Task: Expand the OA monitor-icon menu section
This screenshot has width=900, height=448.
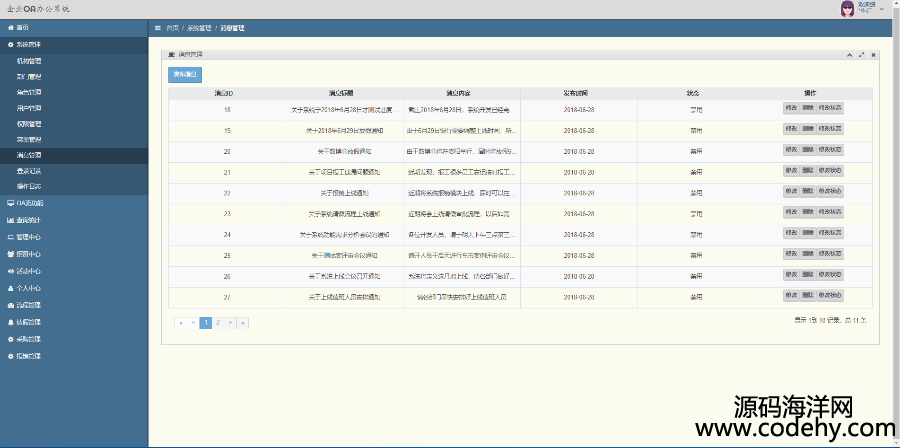Action: tap(74, 203)
